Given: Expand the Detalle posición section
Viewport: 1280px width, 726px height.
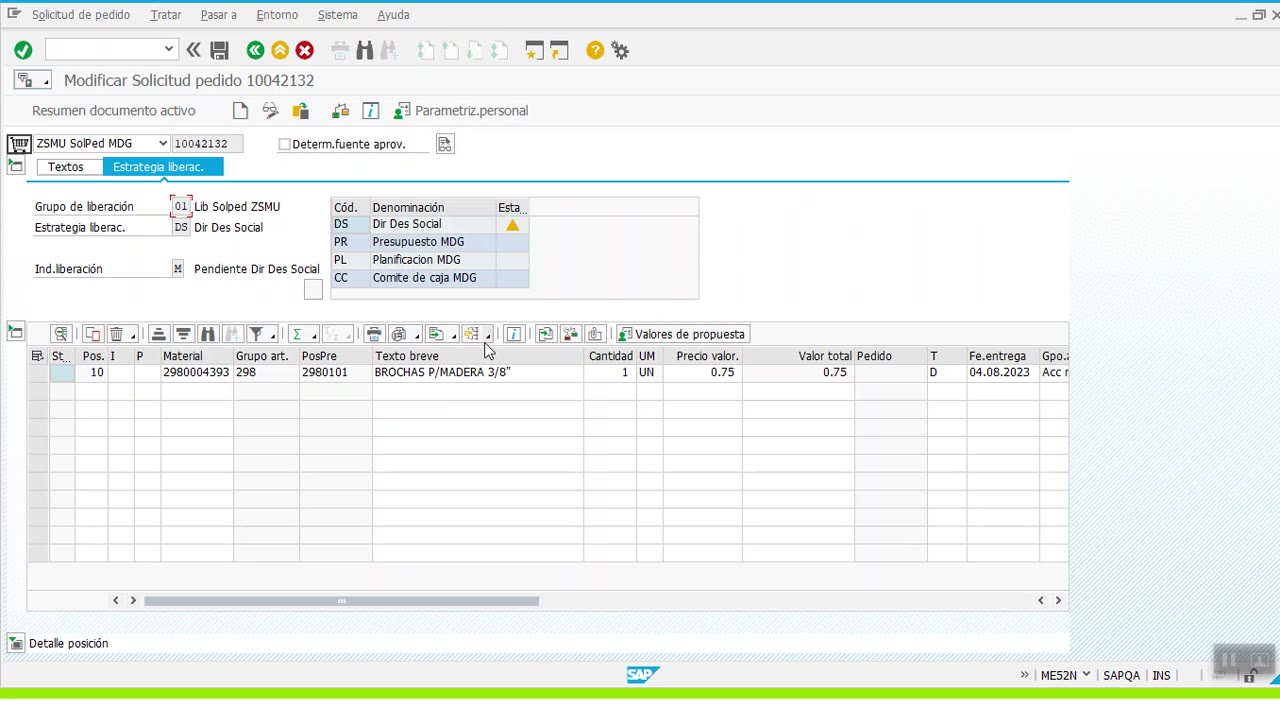Looking at the screenshot, I should (x=16, y=643).
